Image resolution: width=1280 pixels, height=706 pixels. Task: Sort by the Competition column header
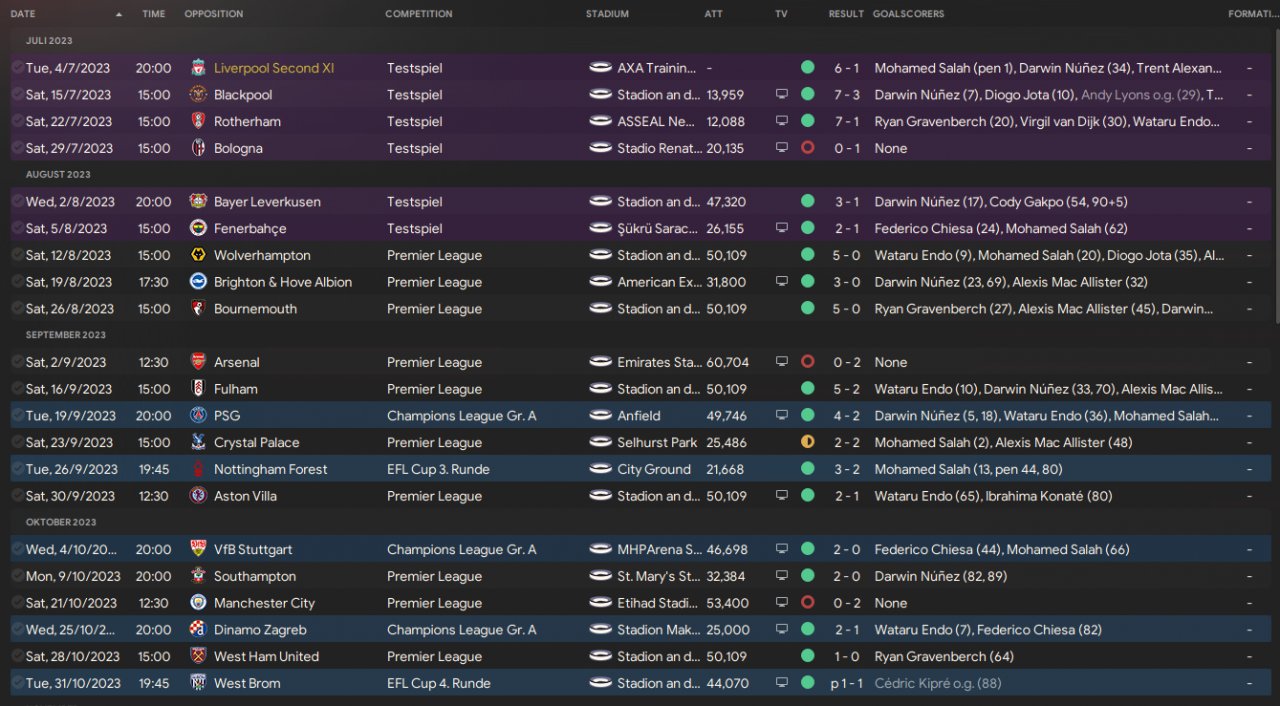pos(418,14)
